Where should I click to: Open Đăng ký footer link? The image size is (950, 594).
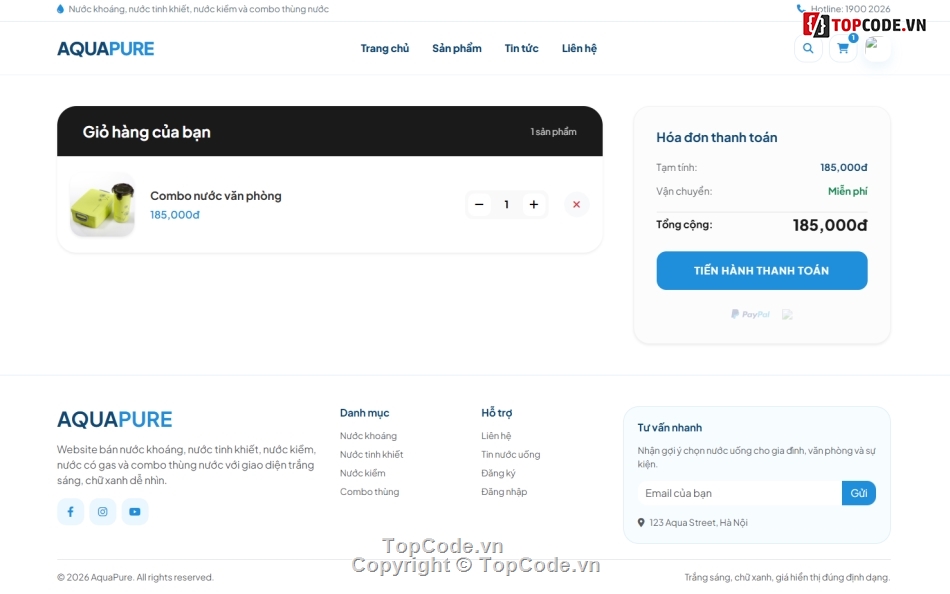[x=498, y=473]
